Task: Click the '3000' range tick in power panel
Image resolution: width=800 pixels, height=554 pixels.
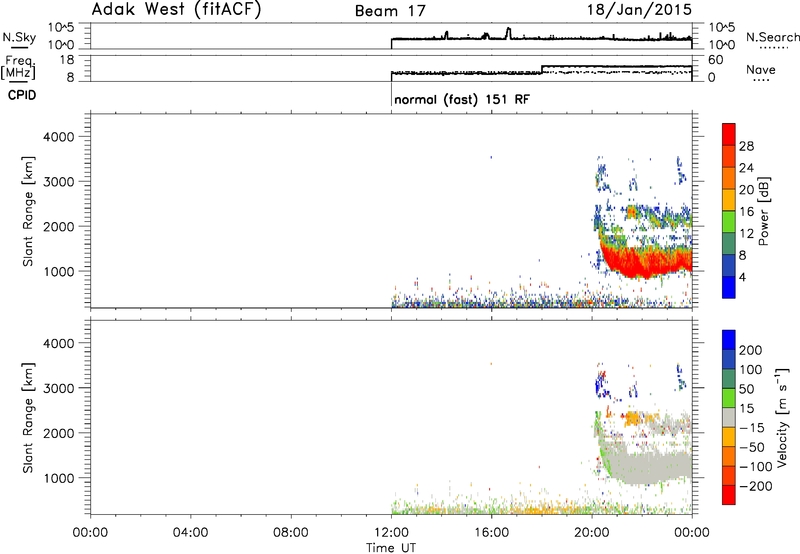Action: pyautogui.click(x=58, y=182)
